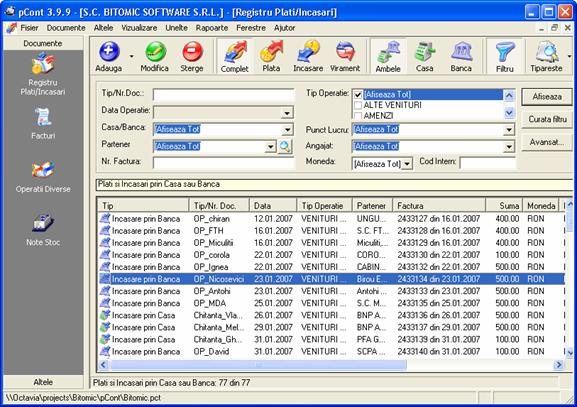Click the row icon for Chitanta_Gh
Viewport: 577px width, 407px height.
click(x=105, y=339)
